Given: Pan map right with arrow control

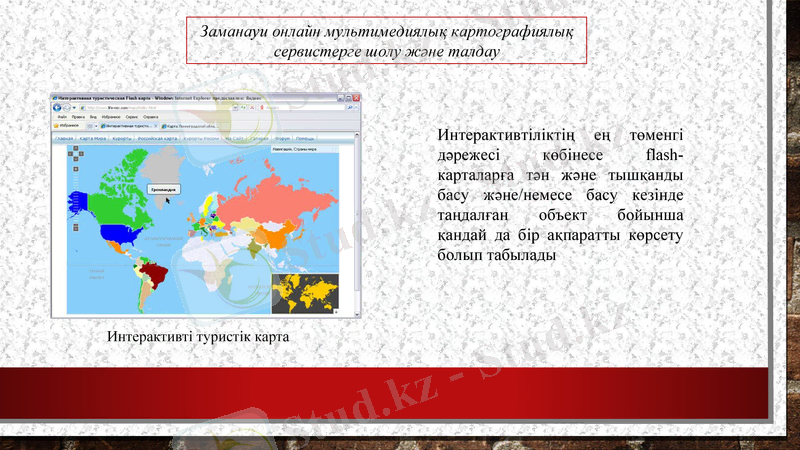Looking at the screenshot, I should coord(82,154).
